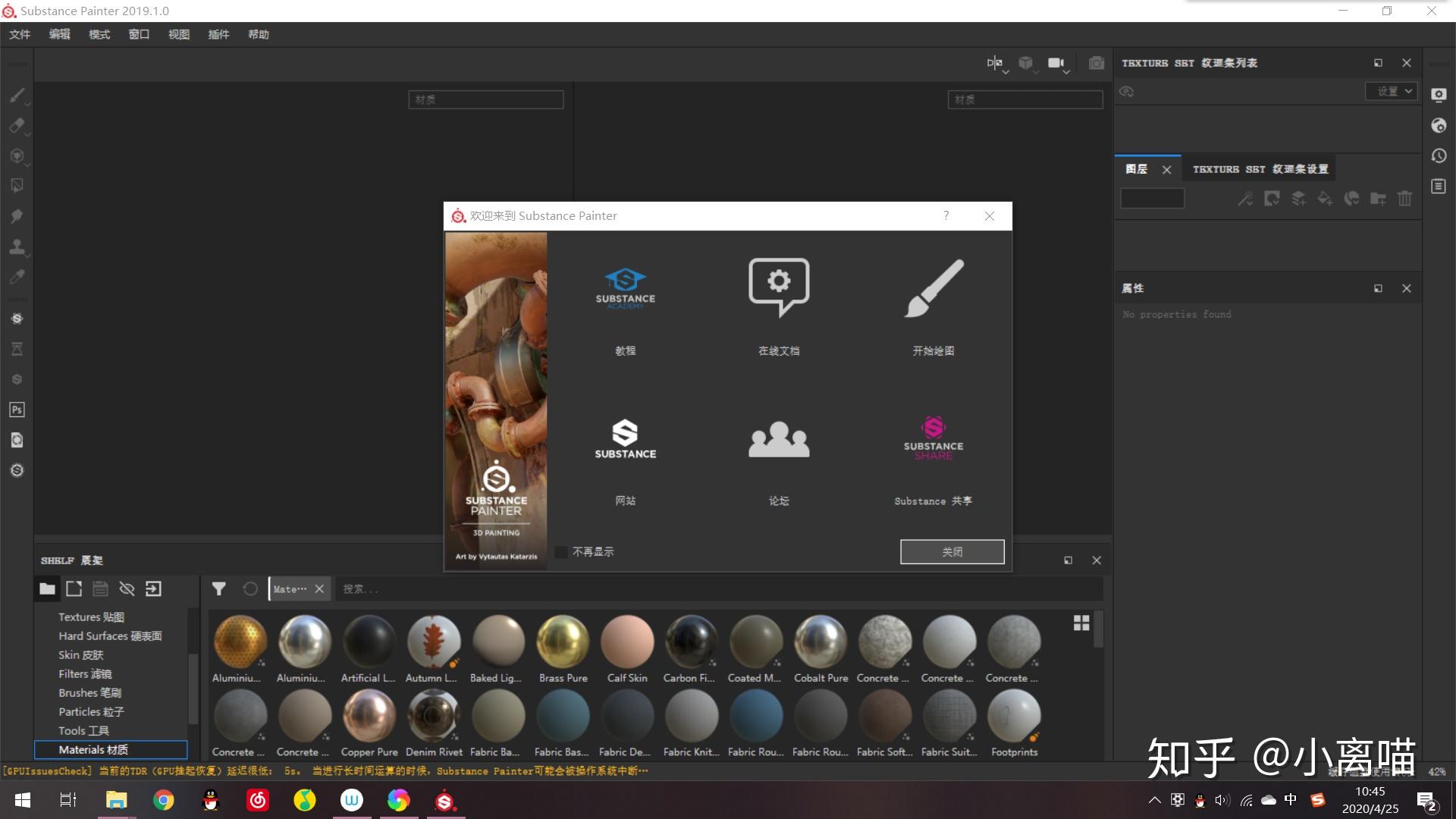Image resolution: width=1456 pixels, height=819 pixels.
Task: Select the Brass Pure material thumbnail
Action: point(563,642)
